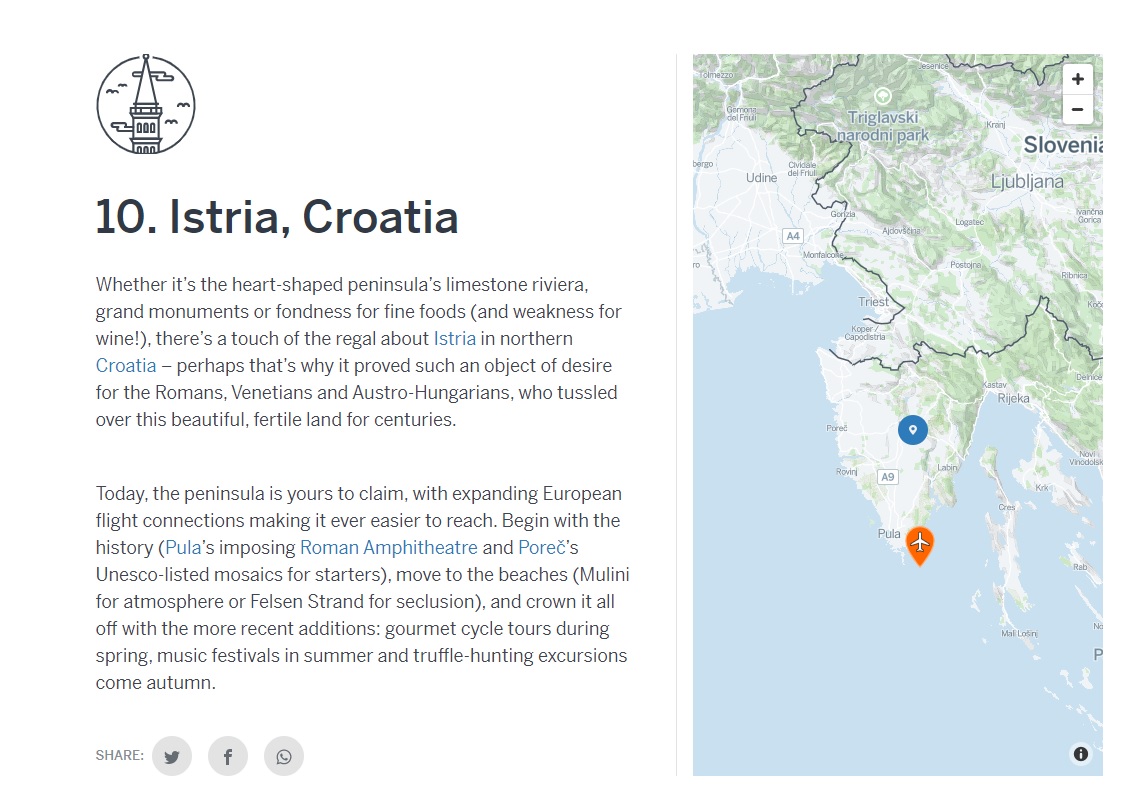1132x804 pixels.
Task: Click Triglavski narodni park map label
Action: 882,126
